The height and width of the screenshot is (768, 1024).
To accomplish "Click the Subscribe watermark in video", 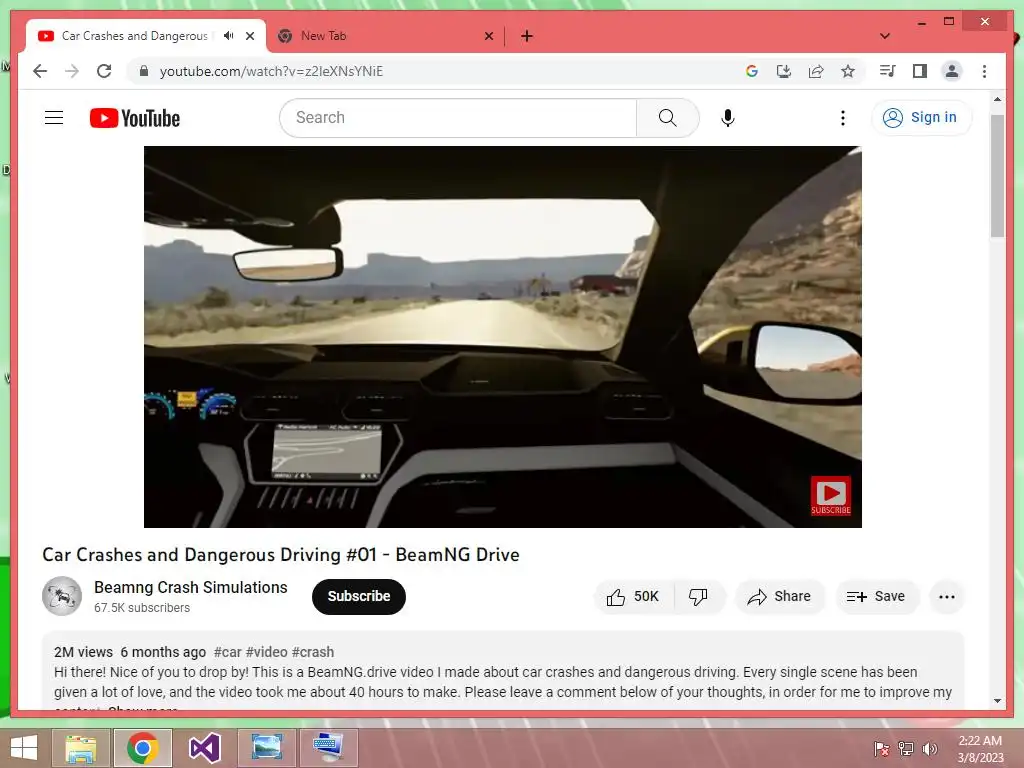I will [x=831, y=496].
